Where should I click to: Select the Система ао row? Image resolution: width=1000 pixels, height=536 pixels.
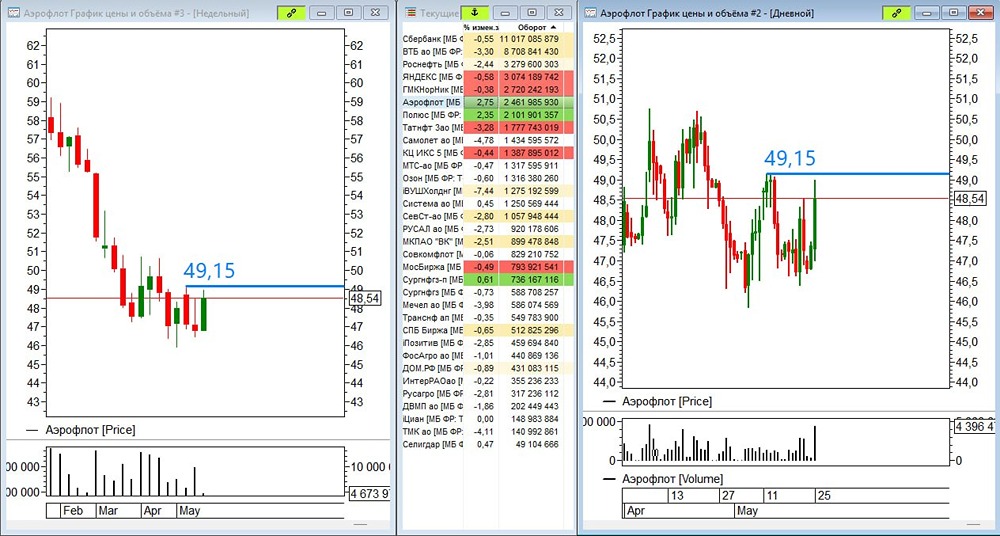click(486, 204)
